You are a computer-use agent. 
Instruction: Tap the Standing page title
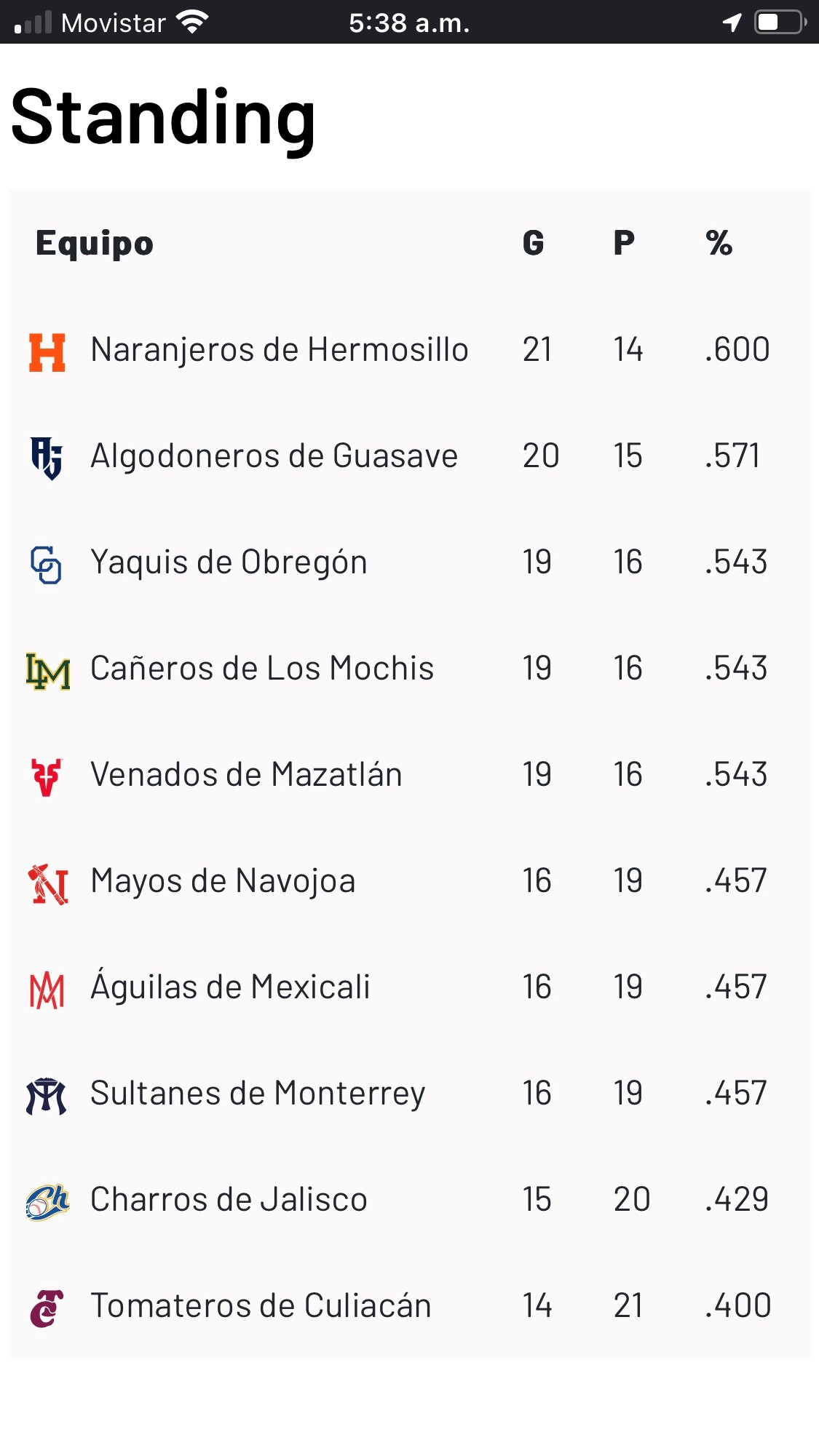click(164, 118)
